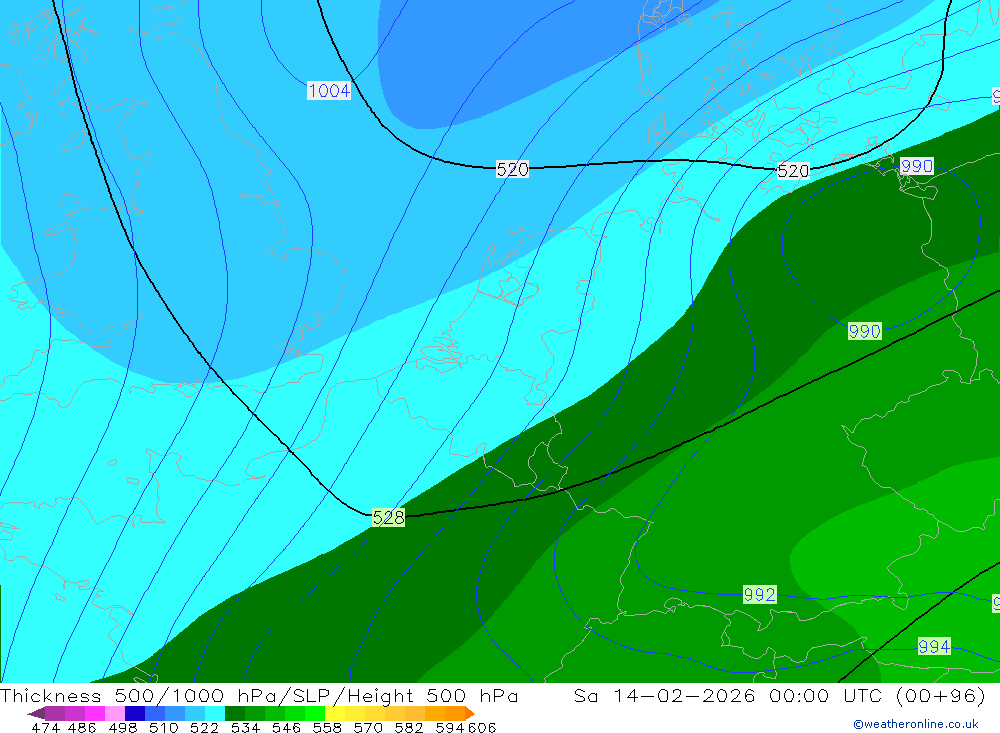This screenshot has width=1000, height=733.
Task: Click legend value 582
Action: pos(408,727)
